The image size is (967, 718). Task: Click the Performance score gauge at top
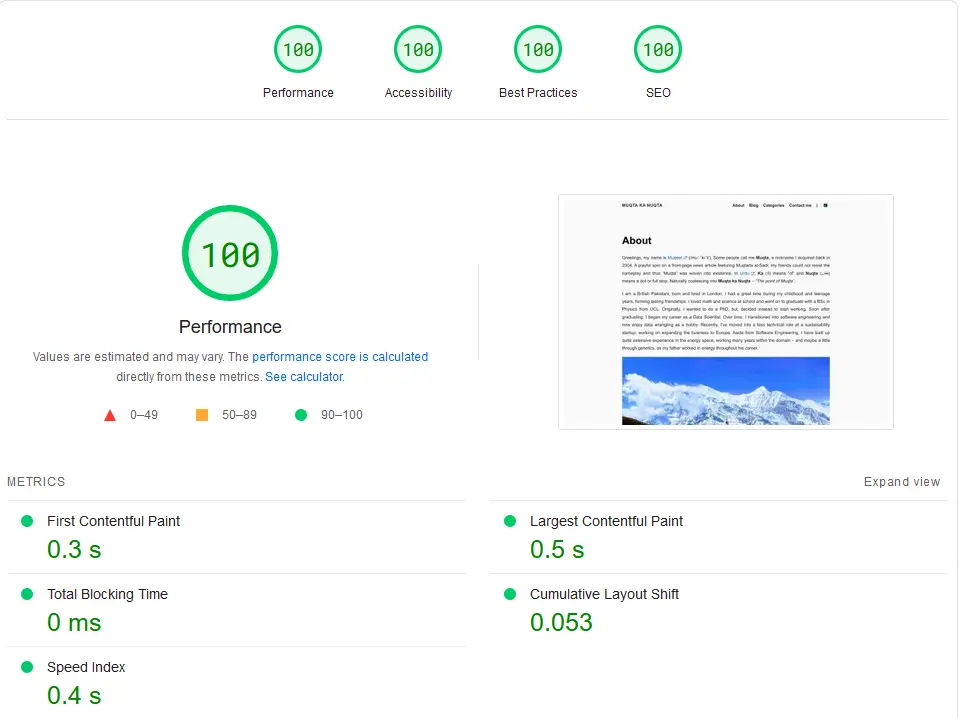(298, 48)
